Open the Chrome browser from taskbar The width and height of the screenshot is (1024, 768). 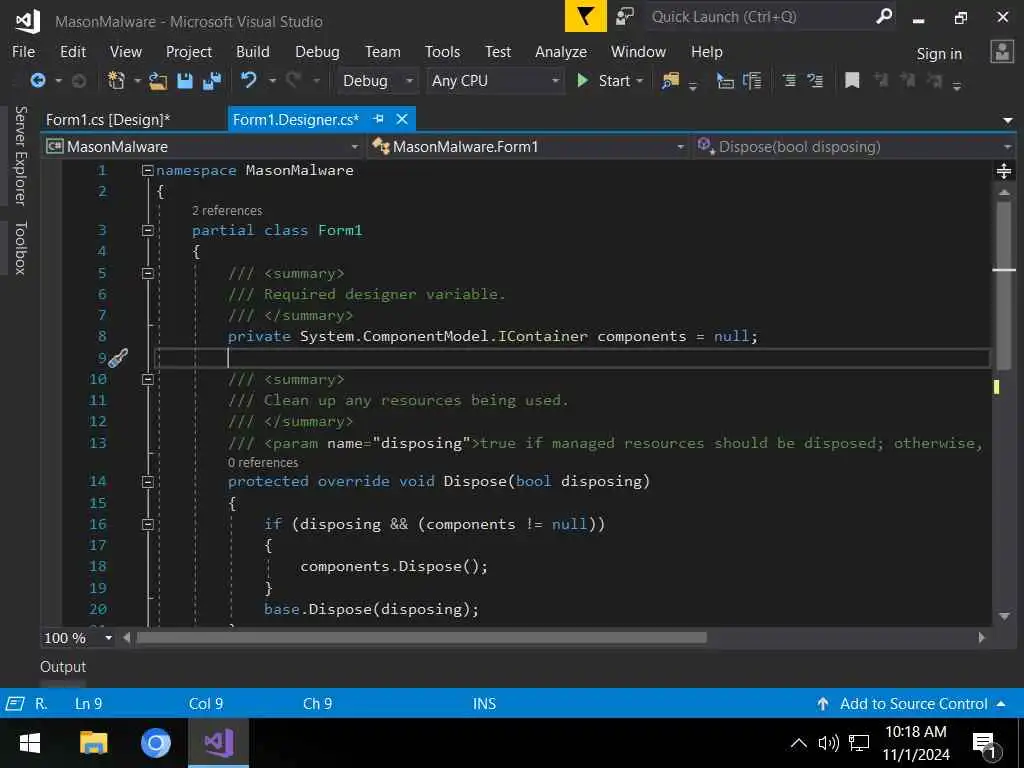click(155, 743)
